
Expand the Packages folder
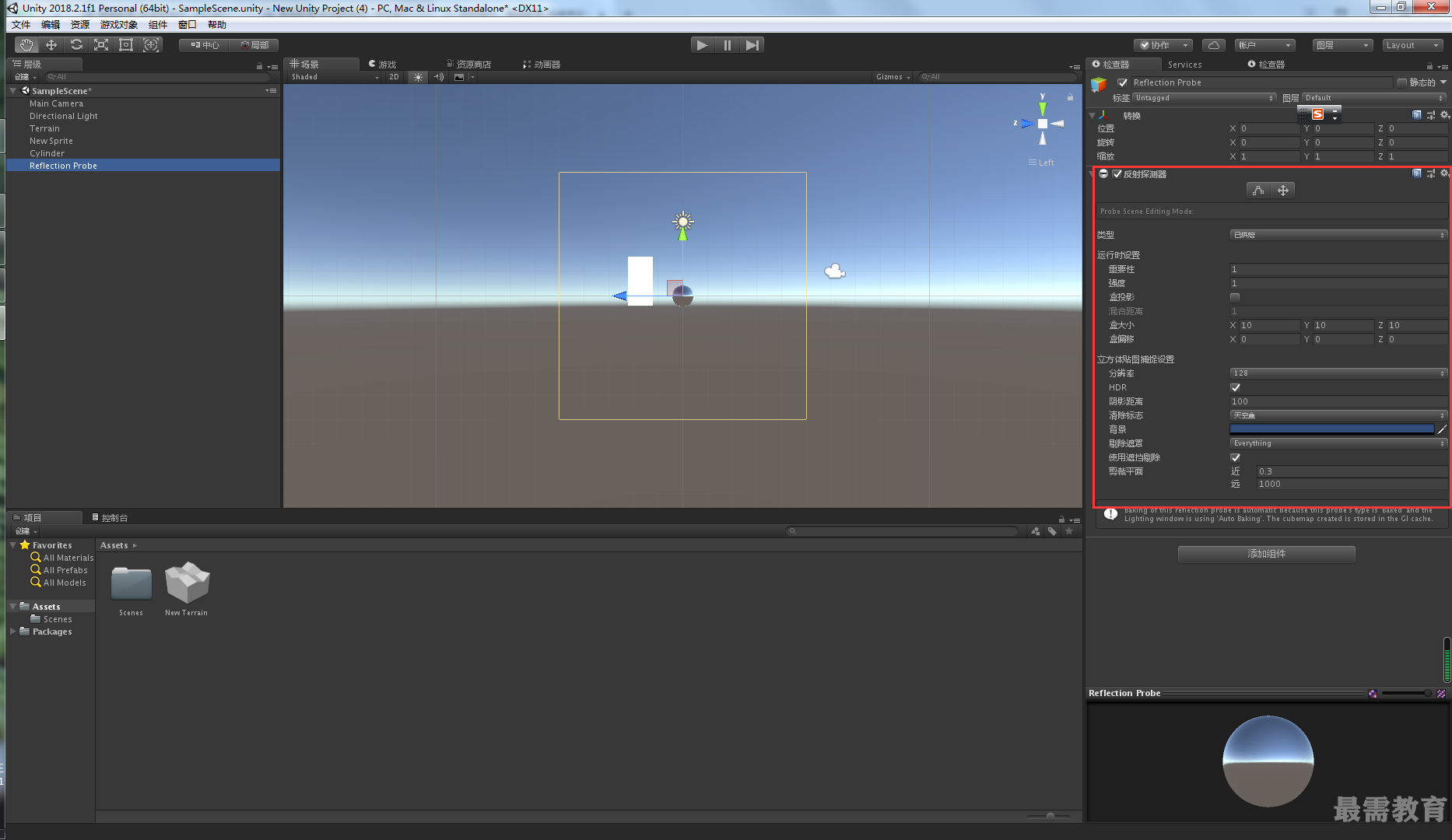click(x=13, y=632)
